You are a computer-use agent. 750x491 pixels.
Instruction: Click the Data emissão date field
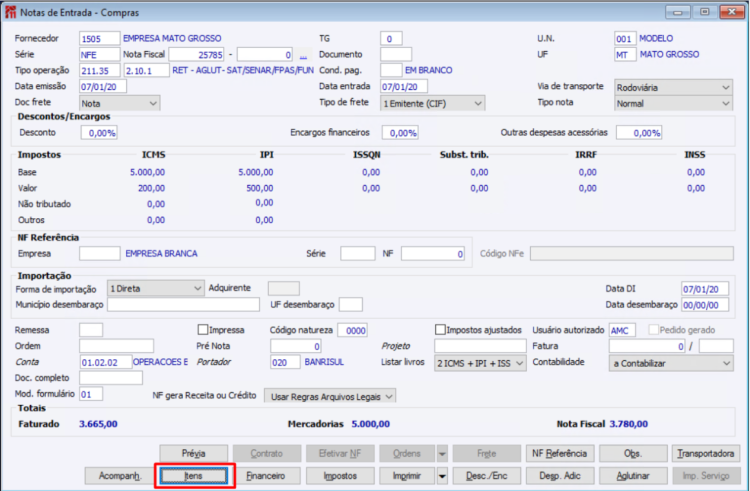pyautogui.click(x=103, y=87)
